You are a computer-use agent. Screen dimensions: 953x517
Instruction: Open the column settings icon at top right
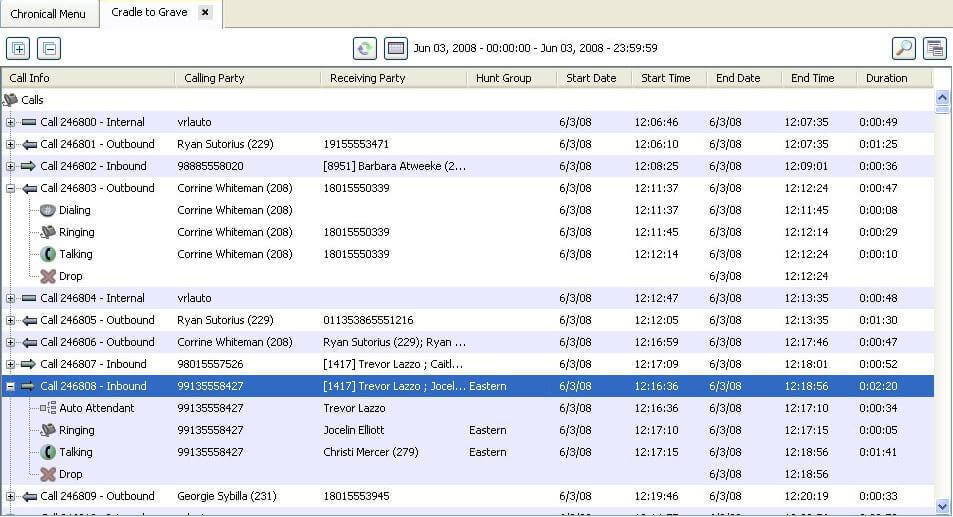tap(935, 48)
